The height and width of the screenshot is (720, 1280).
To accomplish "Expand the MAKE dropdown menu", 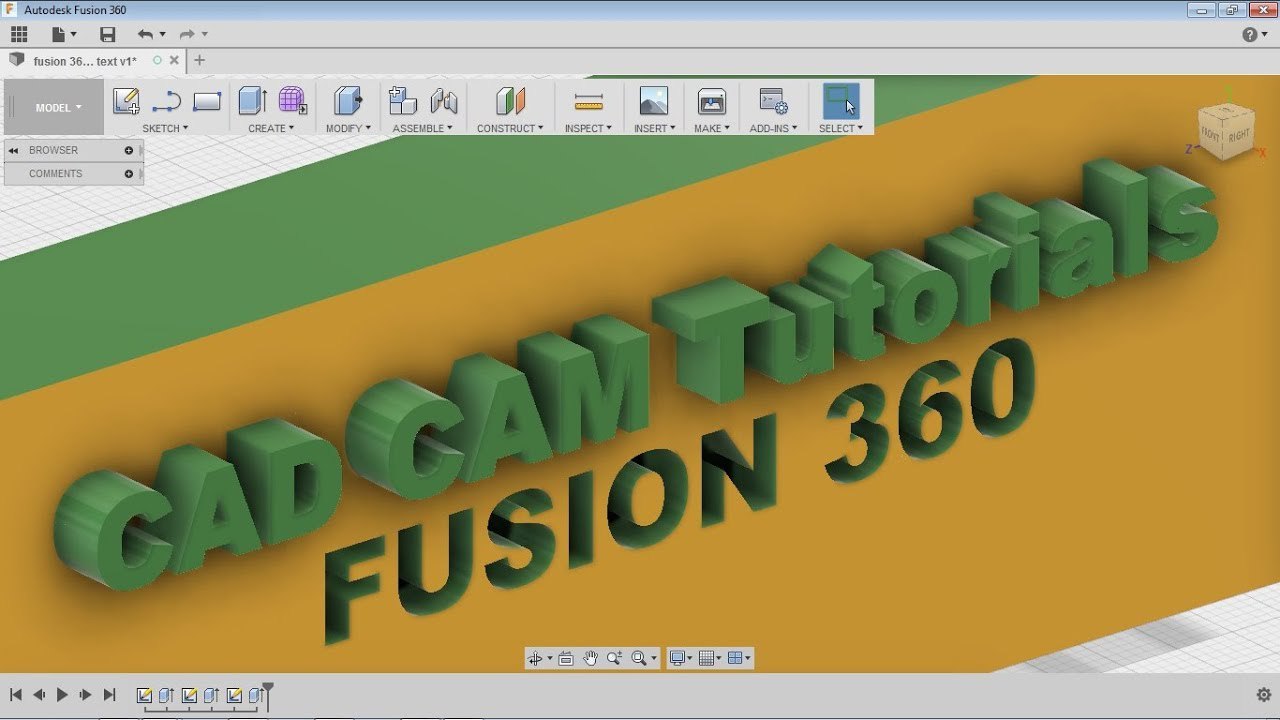I will pos(712,128).
